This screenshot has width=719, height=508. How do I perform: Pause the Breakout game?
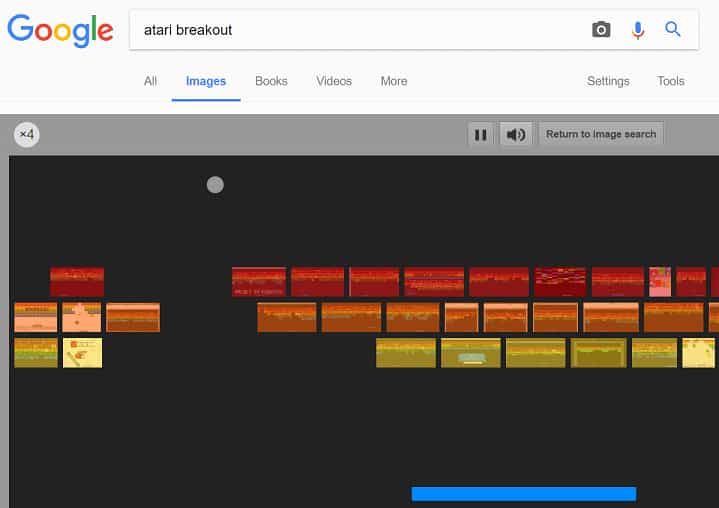point(481,135)
